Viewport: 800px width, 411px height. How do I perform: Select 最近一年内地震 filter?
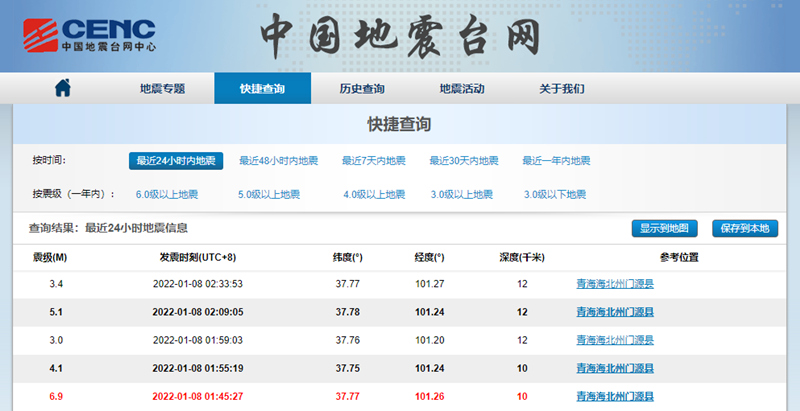tap(556, 161)
